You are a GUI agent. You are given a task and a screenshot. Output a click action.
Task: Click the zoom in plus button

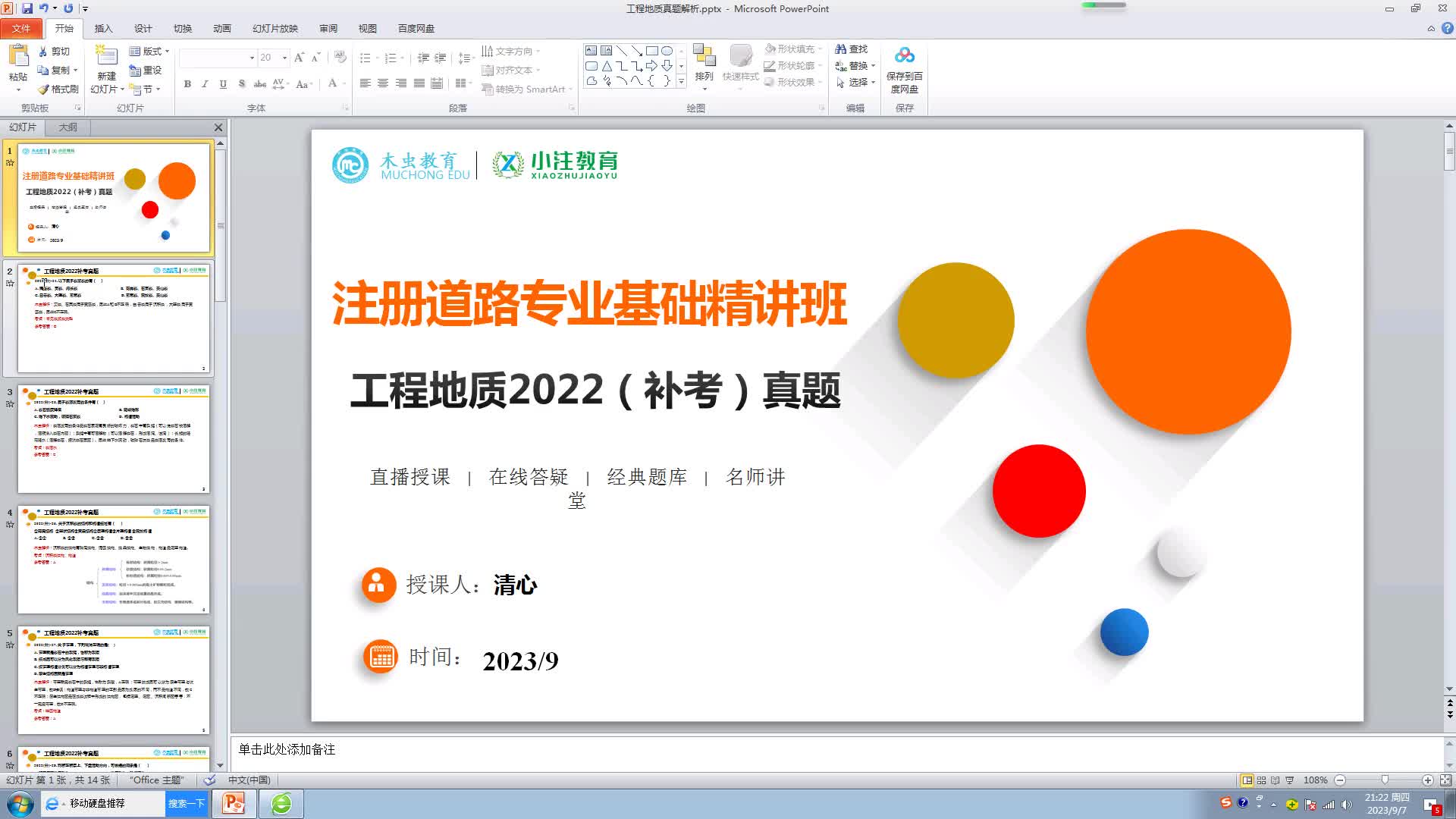1427,780
